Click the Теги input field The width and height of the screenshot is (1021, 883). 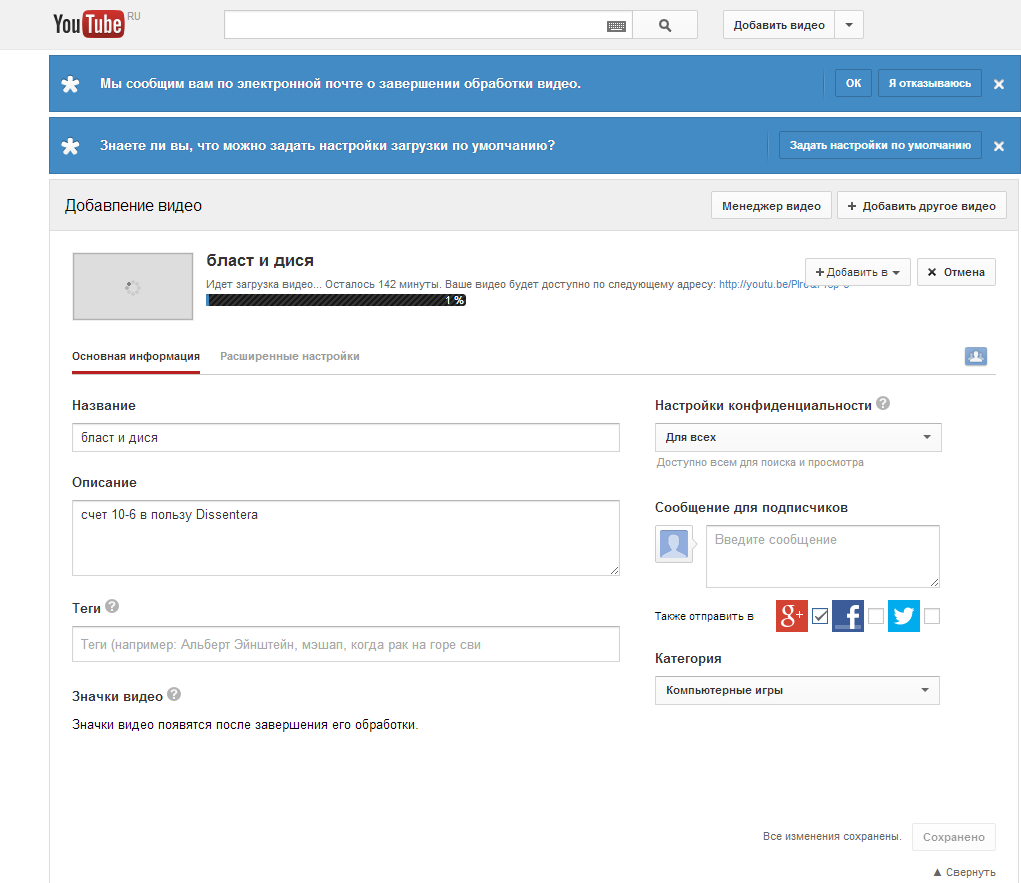click(346, 644)
